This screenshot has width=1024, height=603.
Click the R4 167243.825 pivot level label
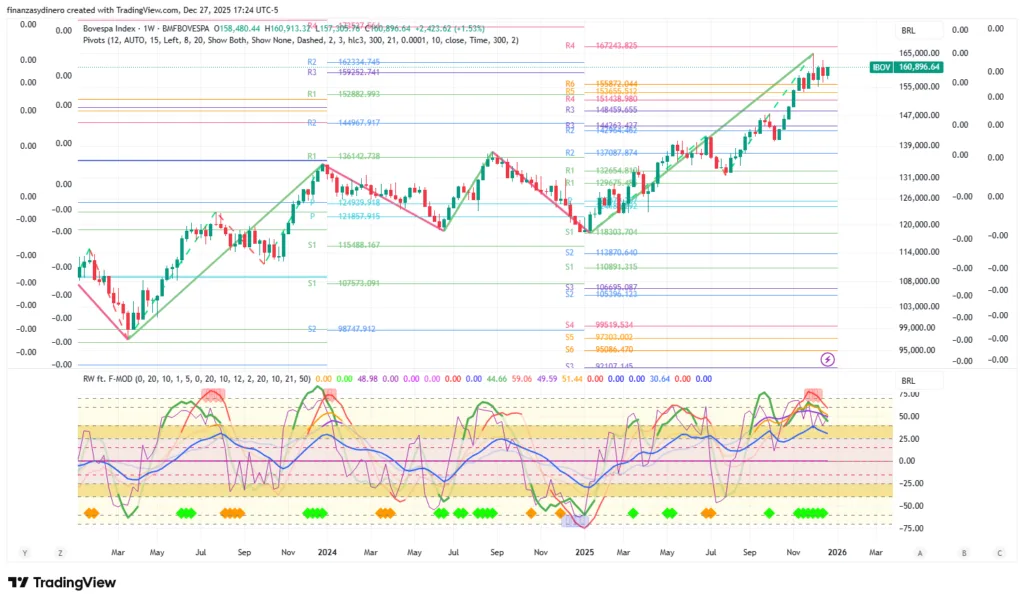tap(600, 46)
